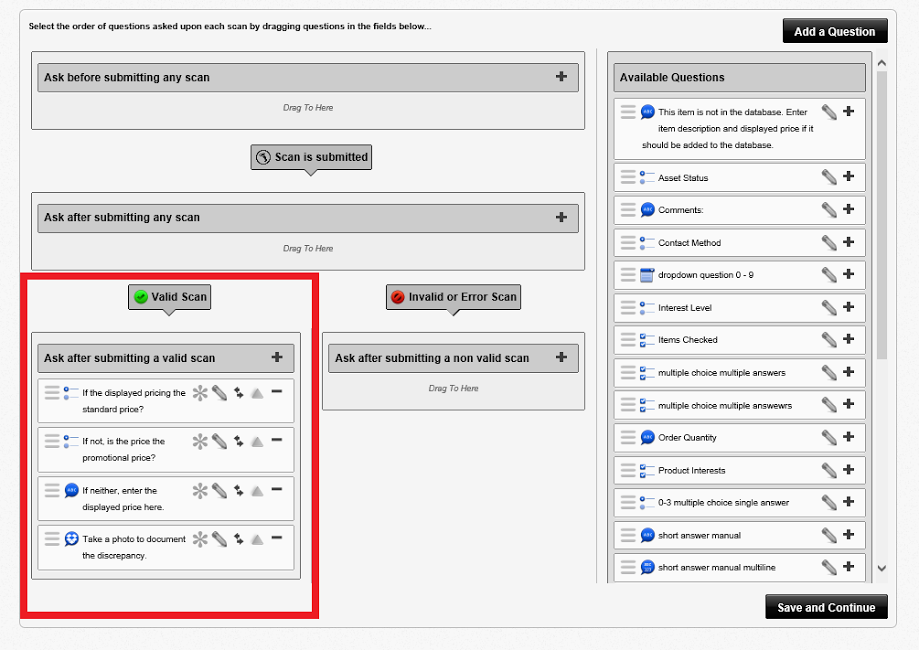Click plus on 'Ask after submitting any scan'

[561, 217]
